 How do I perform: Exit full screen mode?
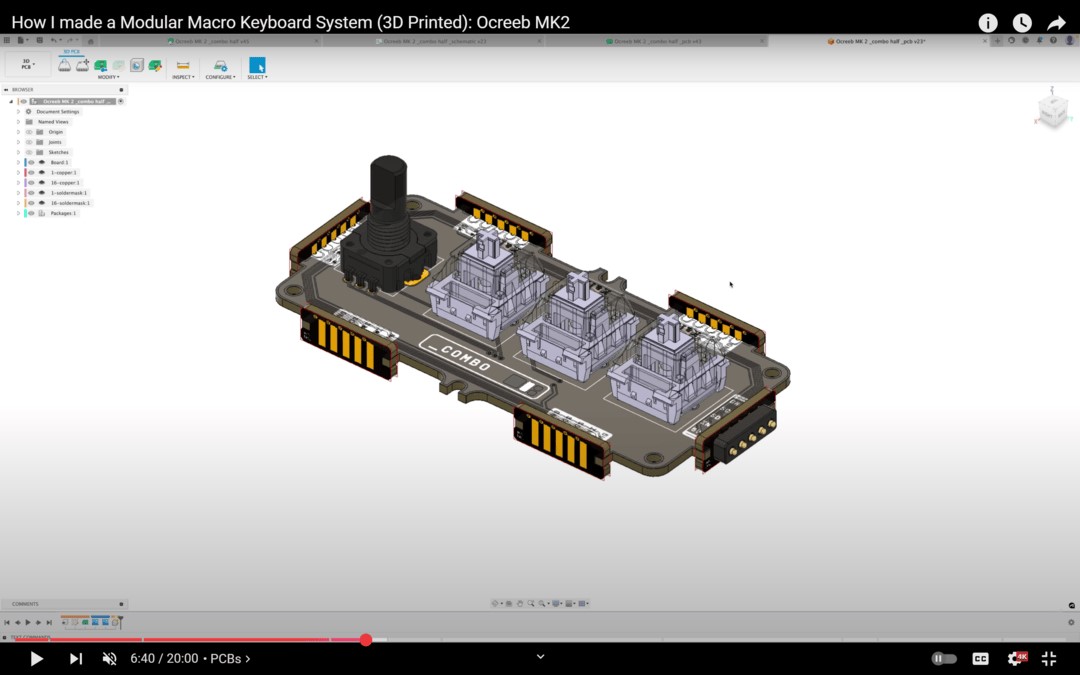tap(1049, 658)
